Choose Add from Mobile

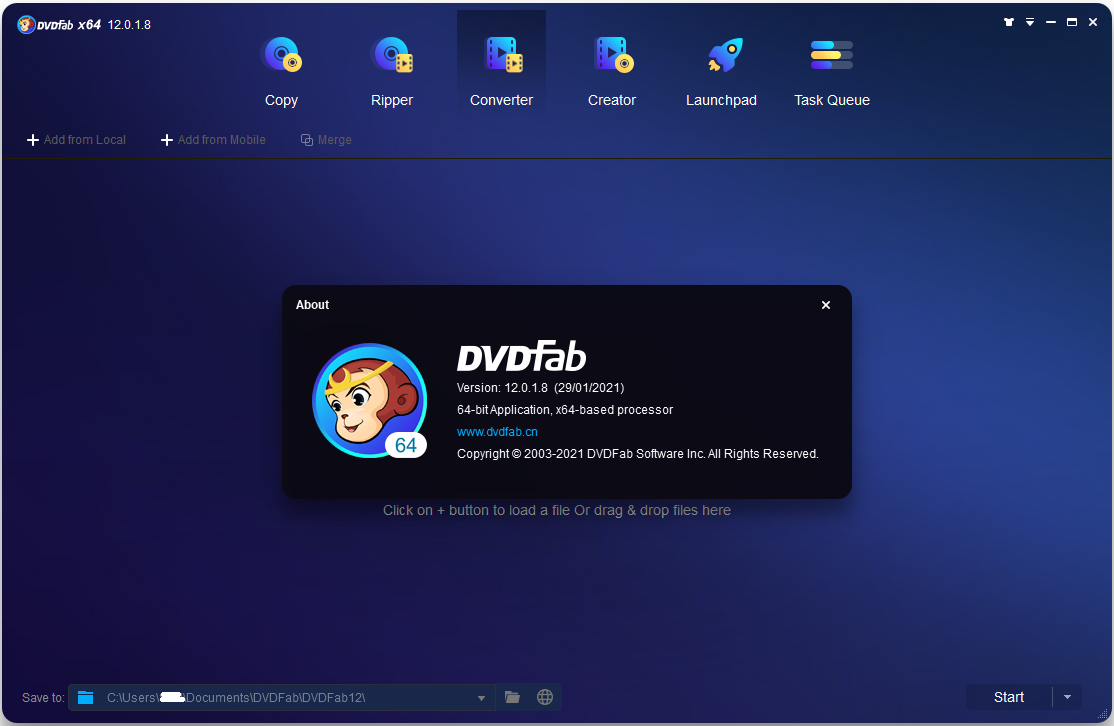tap(213, 140)
